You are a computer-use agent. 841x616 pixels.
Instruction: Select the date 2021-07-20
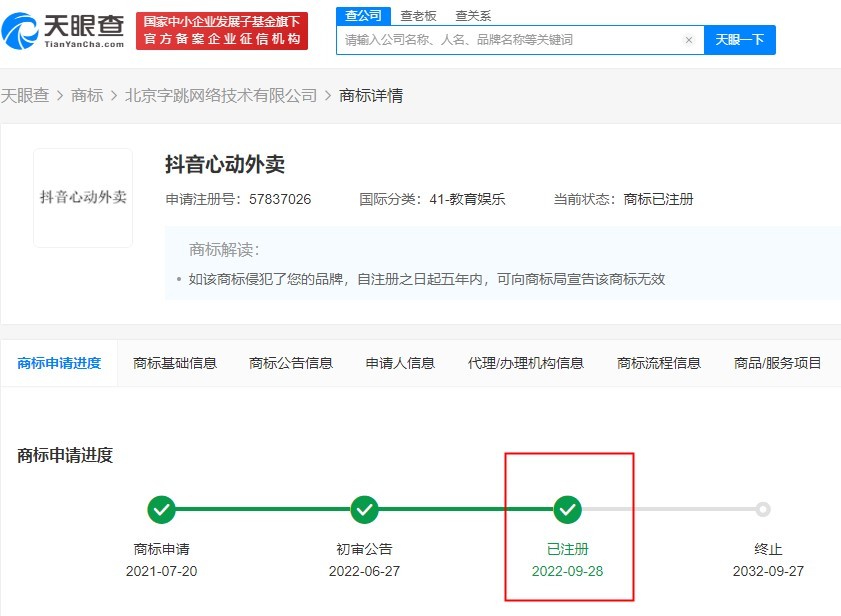coord(161,571)
